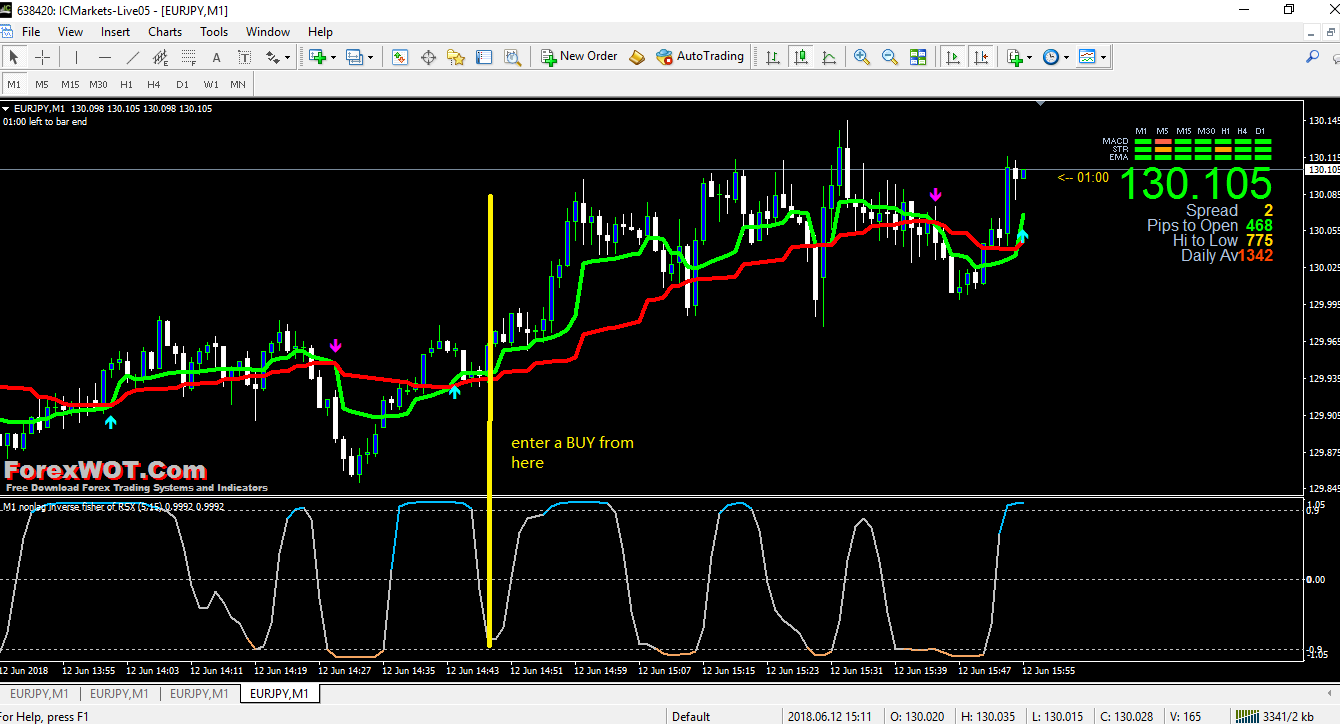The width and height of the screenshot is (1340, 724).
Task: Choose the equidistant channel tool
Action: coord(161,57)
